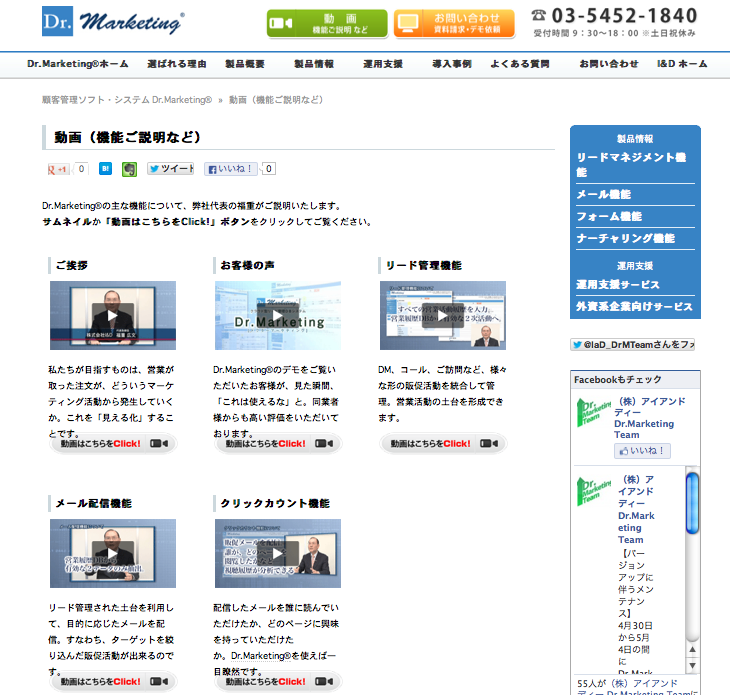Viewport: 730px width, 695px height.
Task: Open 外資系企業向けサービス sidebar link
Action: point(634,306)
